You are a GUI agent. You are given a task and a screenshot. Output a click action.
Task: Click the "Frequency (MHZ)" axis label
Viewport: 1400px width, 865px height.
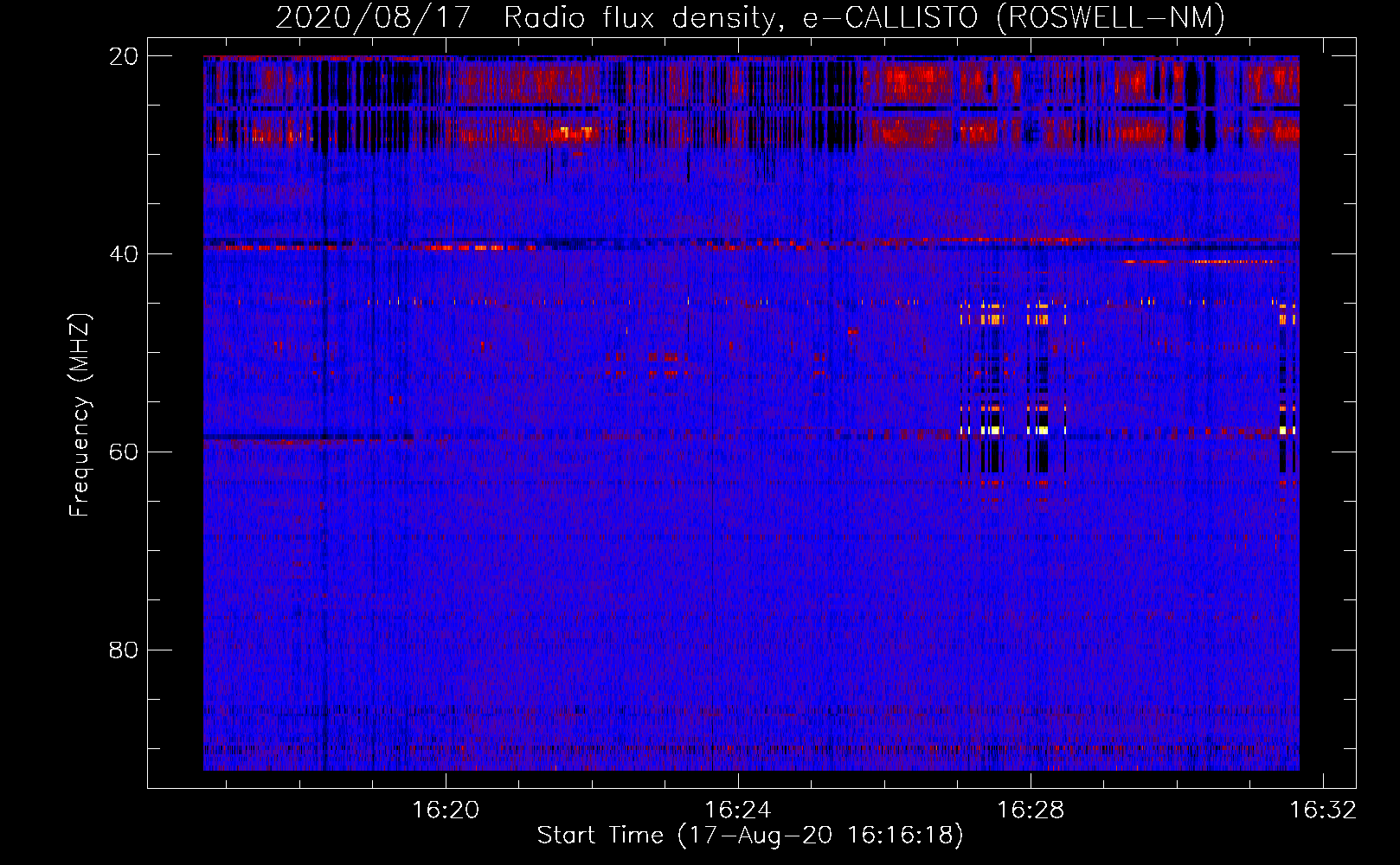tap(80, 415)
